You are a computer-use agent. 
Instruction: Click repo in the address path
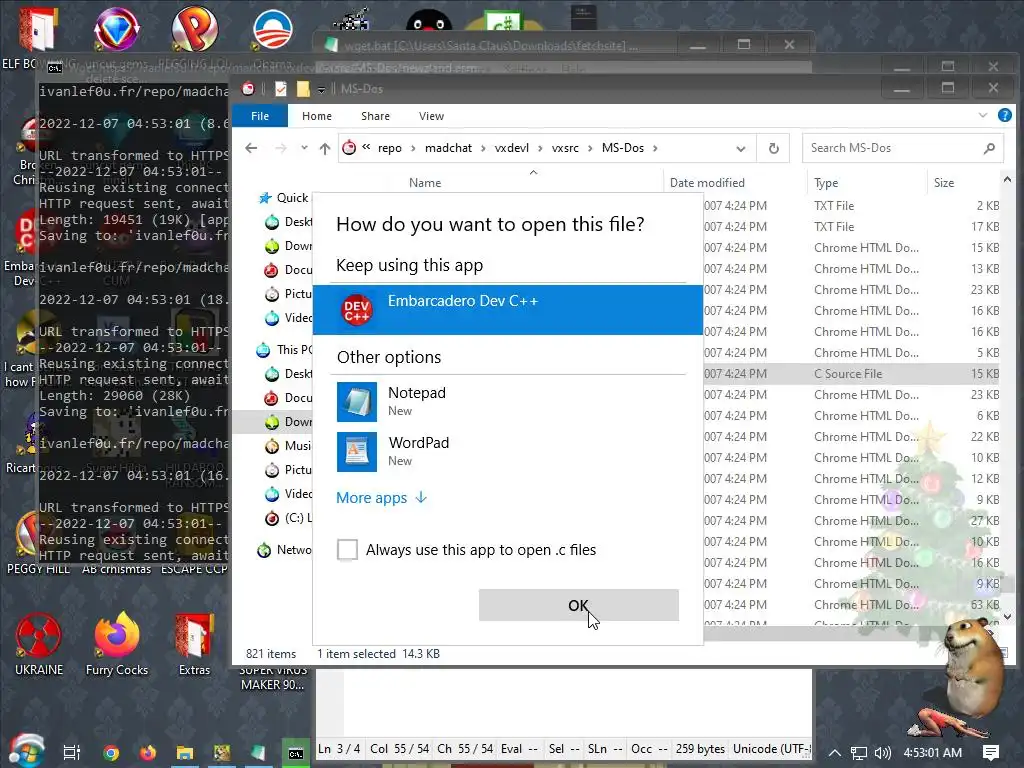click(x=390, y=148)
